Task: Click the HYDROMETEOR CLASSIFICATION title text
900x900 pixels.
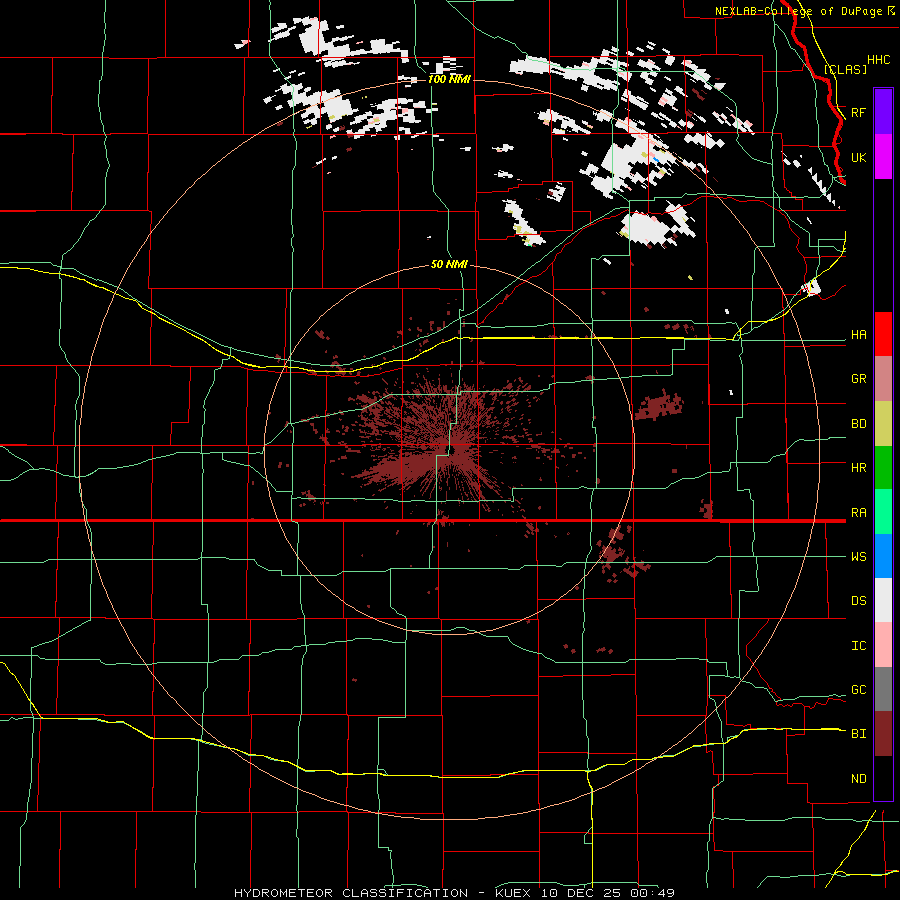Action: 351,893
